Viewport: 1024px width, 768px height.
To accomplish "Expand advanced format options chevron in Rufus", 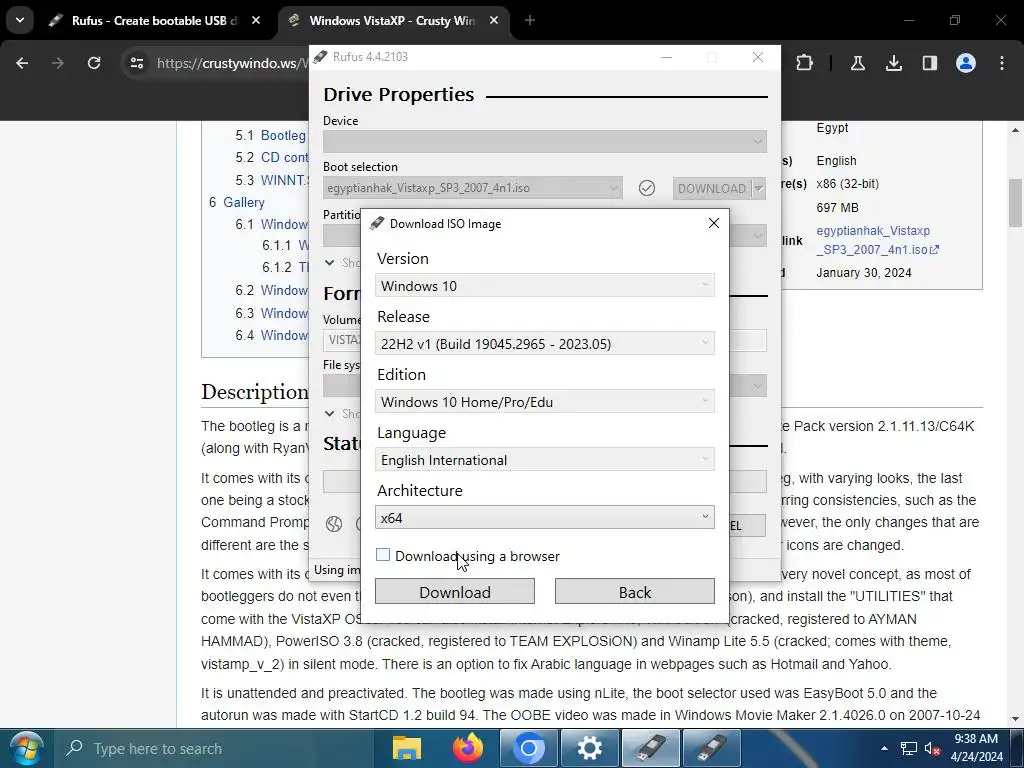I will click(x=330, y=413).
